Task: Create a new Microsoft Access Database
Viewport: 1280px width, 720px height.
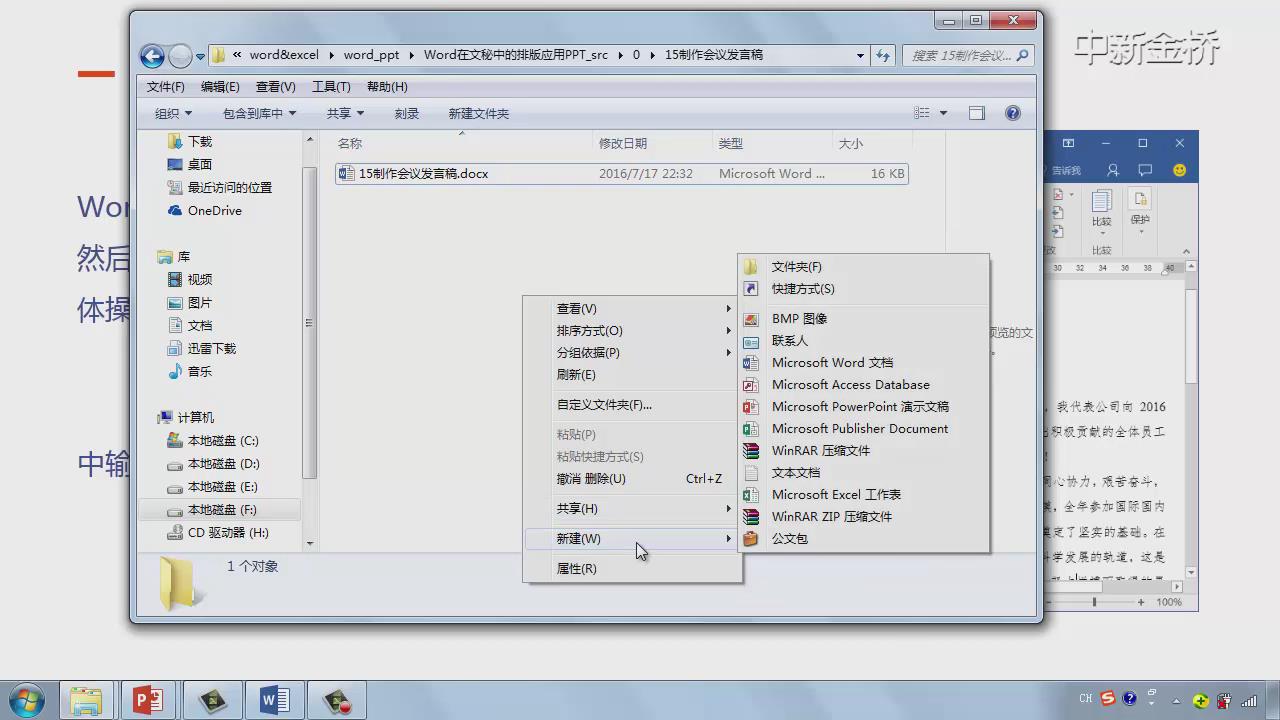Action: click(864, 384)
